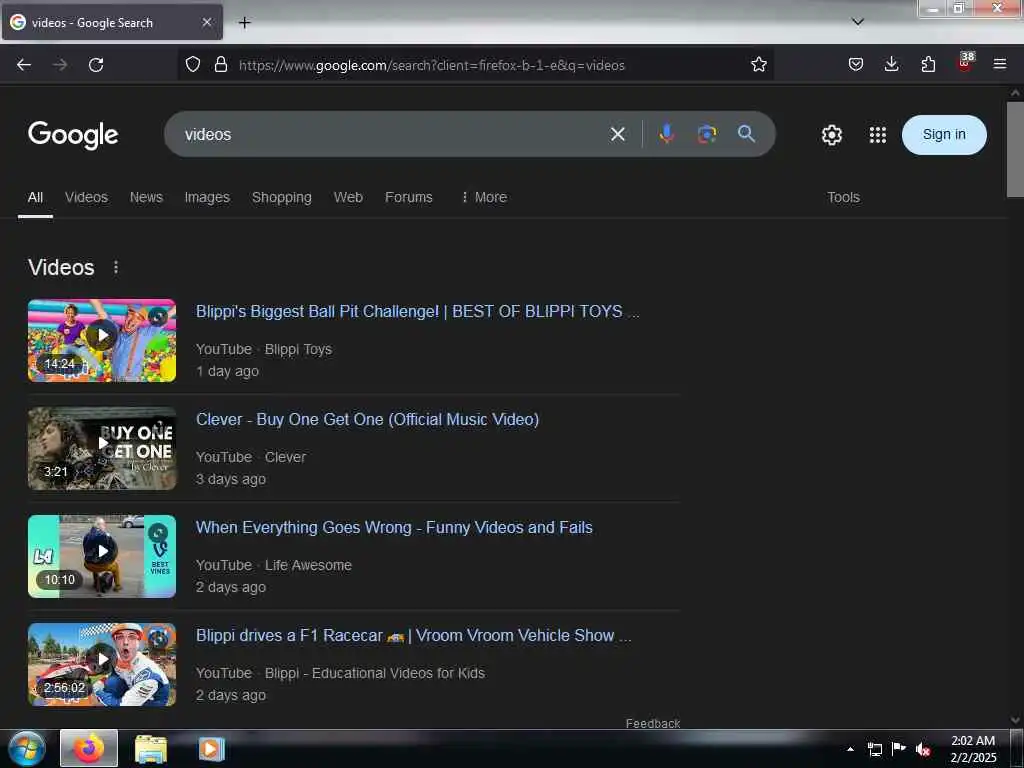Open the Google apps grid
The height and width of the screenshot is (768, 1024).
click(x=878, y=135)
